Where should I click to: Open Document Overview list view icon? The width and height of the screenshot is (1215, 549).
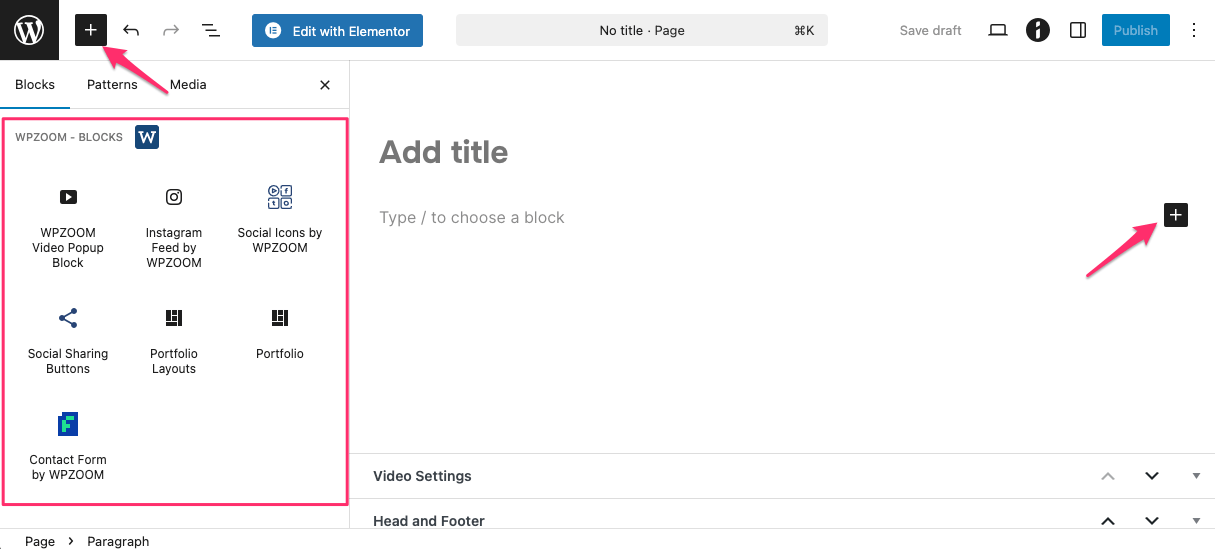[211, 30]
